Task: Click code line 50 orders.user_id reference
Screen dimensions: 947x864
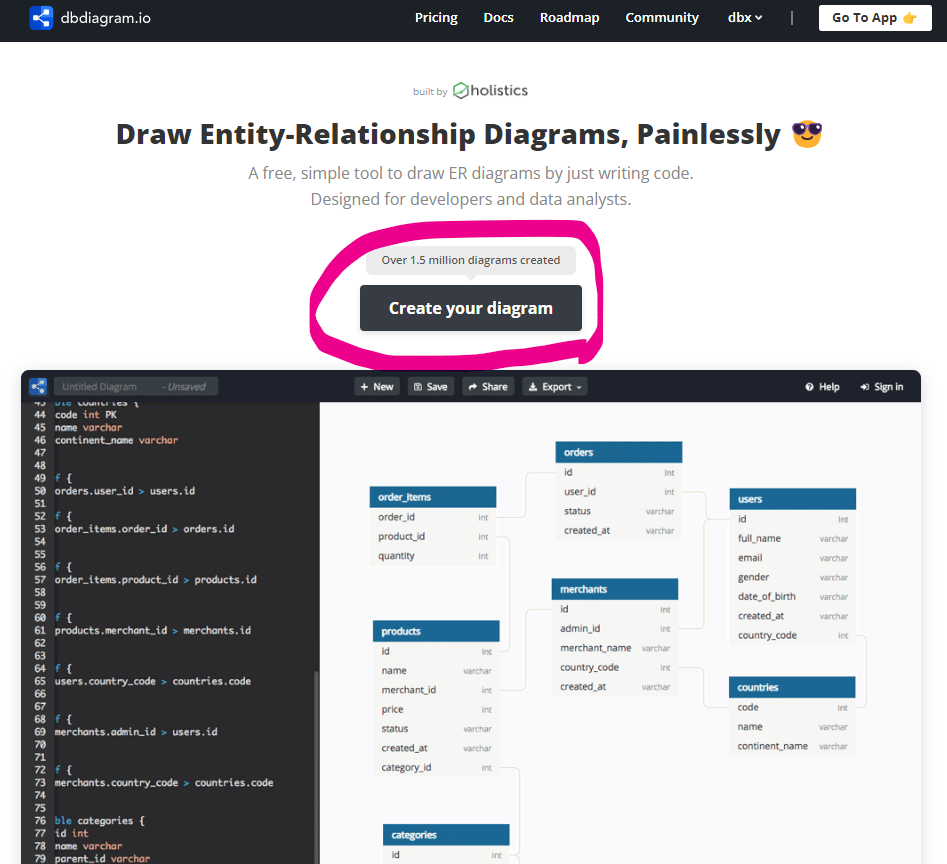Action: 124,491
